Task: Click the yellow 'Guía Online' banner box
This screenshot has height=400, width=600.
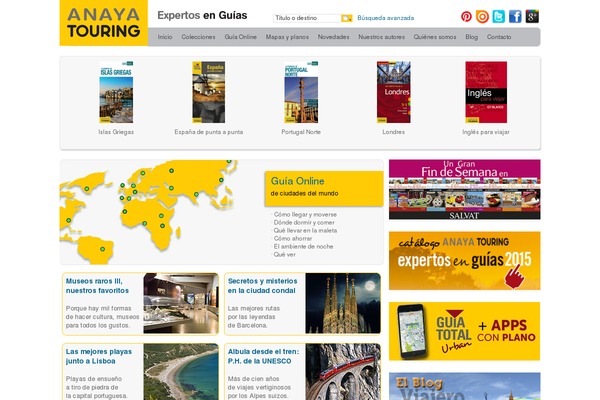Action: tap(324, 188)
